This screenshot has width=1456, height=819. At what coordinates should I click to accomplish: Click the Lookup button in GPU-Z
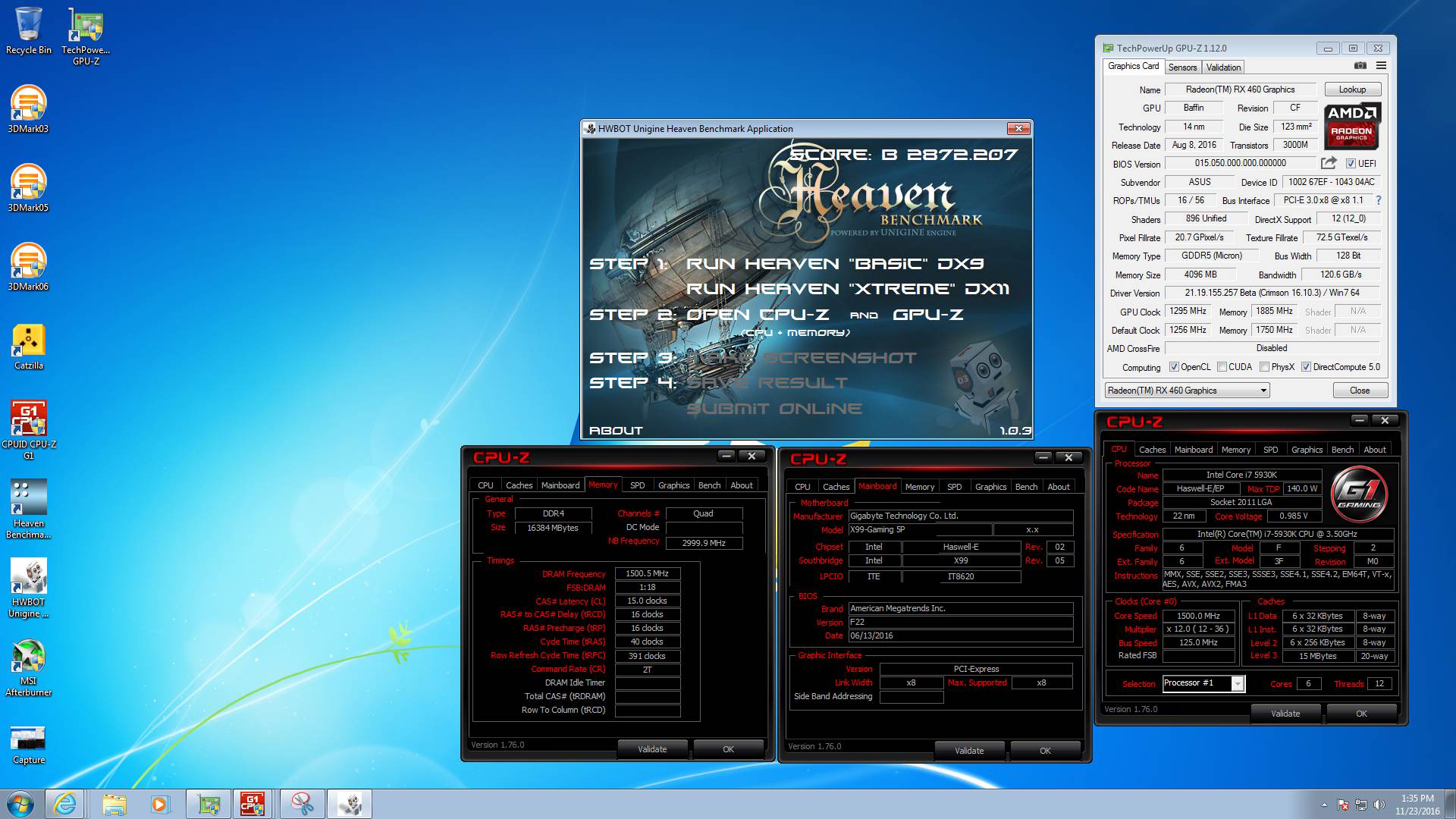[x=1352, y=89]
